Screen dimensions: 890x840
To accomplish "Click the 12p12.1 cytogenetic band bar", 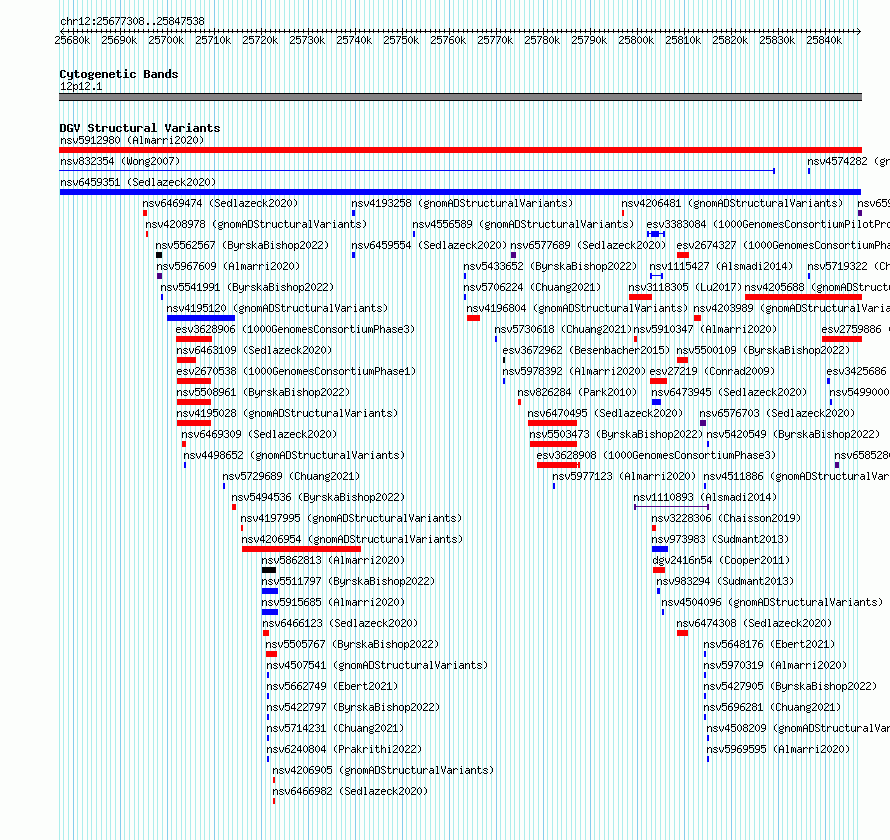I will (460, 97).
